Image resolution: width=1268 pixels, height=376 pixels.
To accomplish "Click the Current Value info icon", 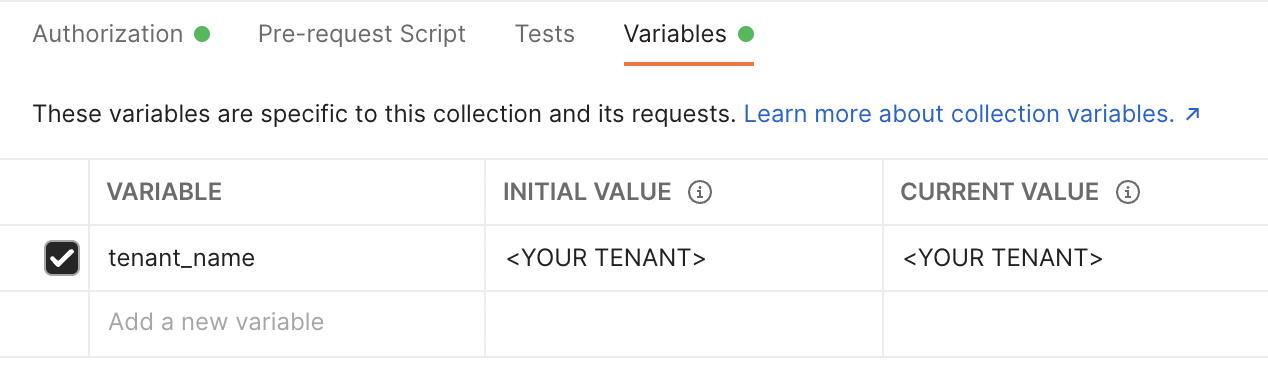I will point(1128,192).
